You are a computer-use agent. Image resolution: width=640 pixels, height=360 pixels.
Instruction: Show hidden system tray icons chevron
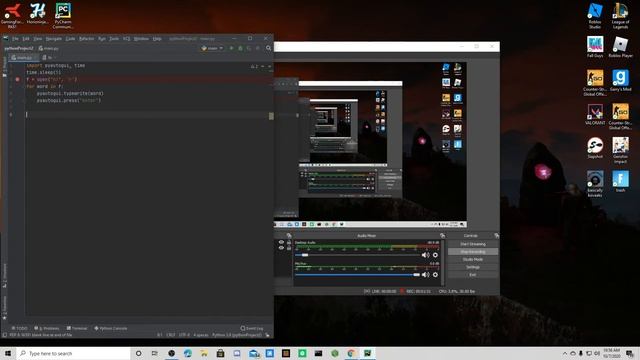pyautogui.click(x=565, y=353)
